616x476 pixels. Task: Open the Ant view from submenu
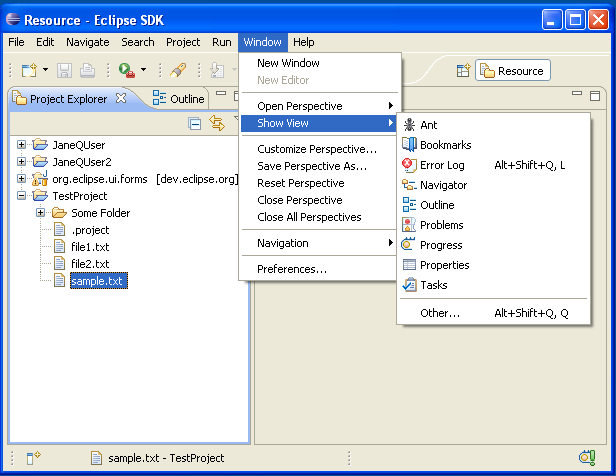(428, 125)
